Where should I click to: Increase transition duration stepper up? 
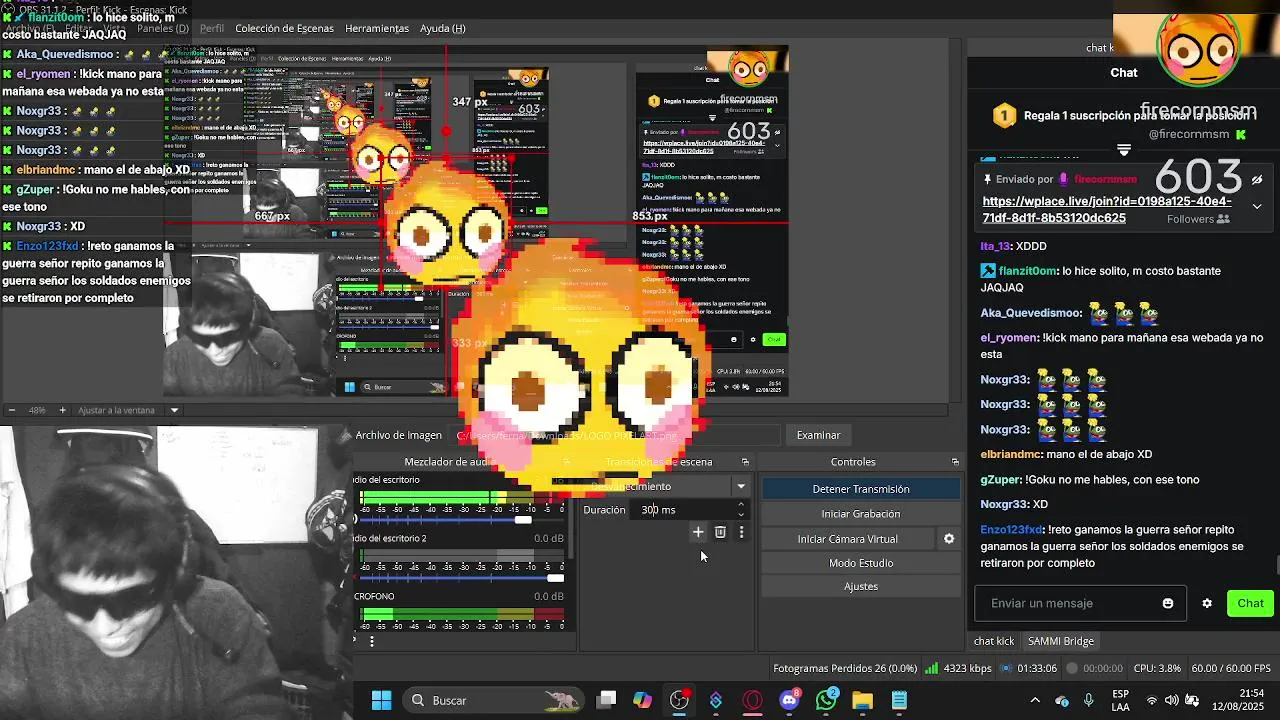[741, 505]
